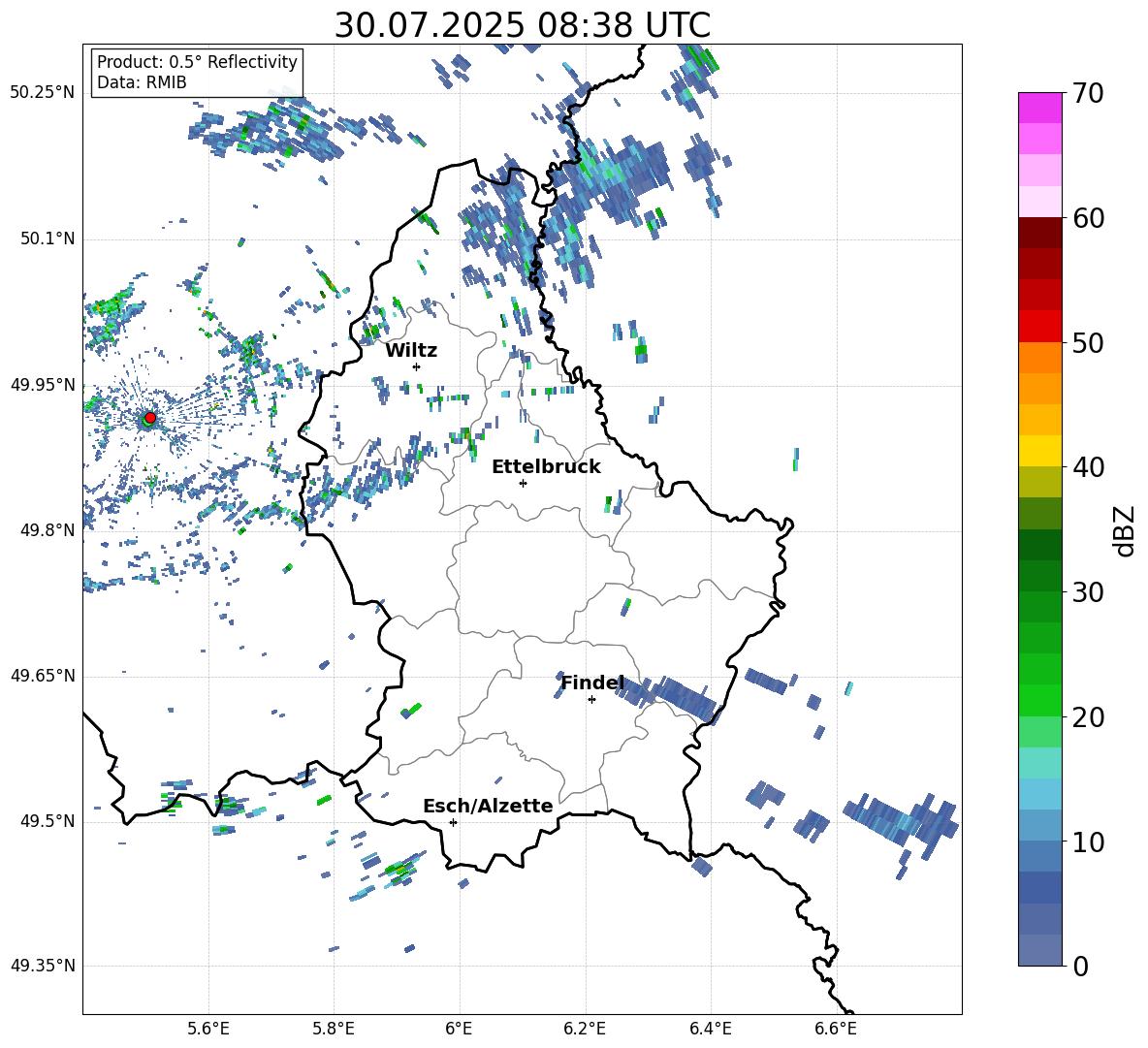The height and width of the screenshot is (1048, 1148).
Task: Click the 70 tick on colorbar
Action: click(1088, 93)
